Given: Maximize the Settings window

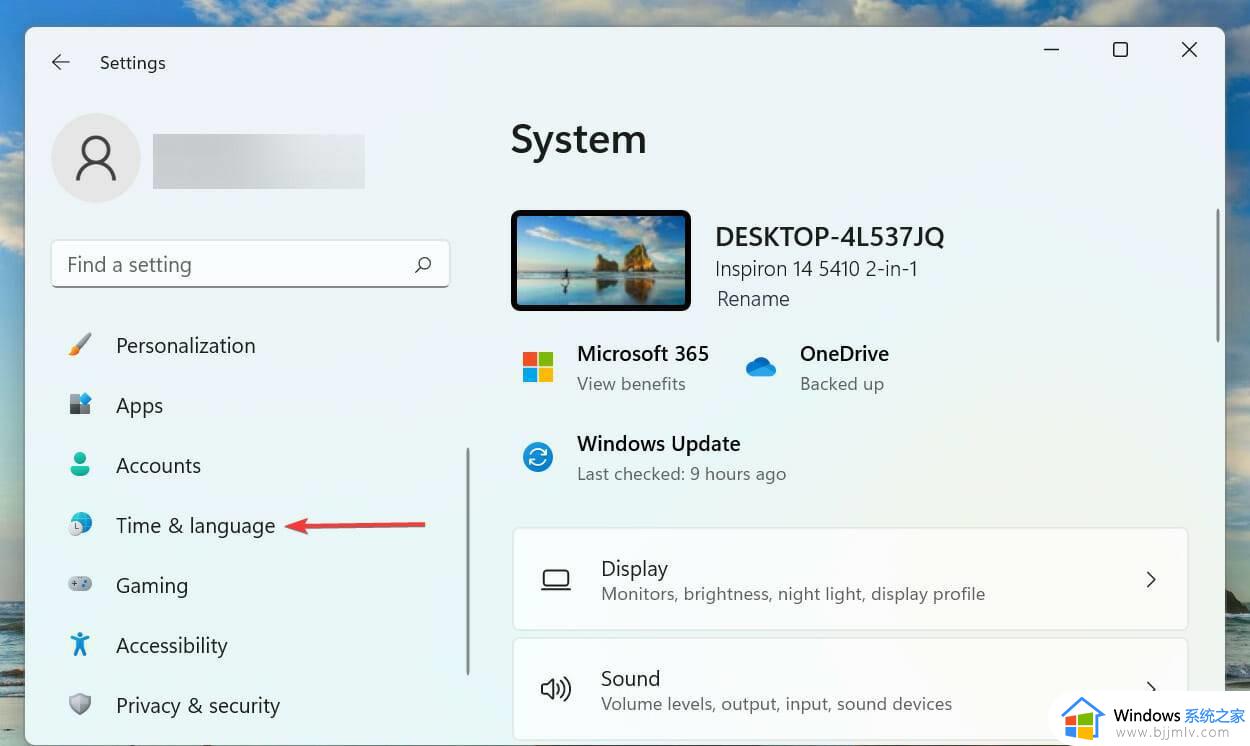Looking at the screenshot, I should [x=1120, y=50].
